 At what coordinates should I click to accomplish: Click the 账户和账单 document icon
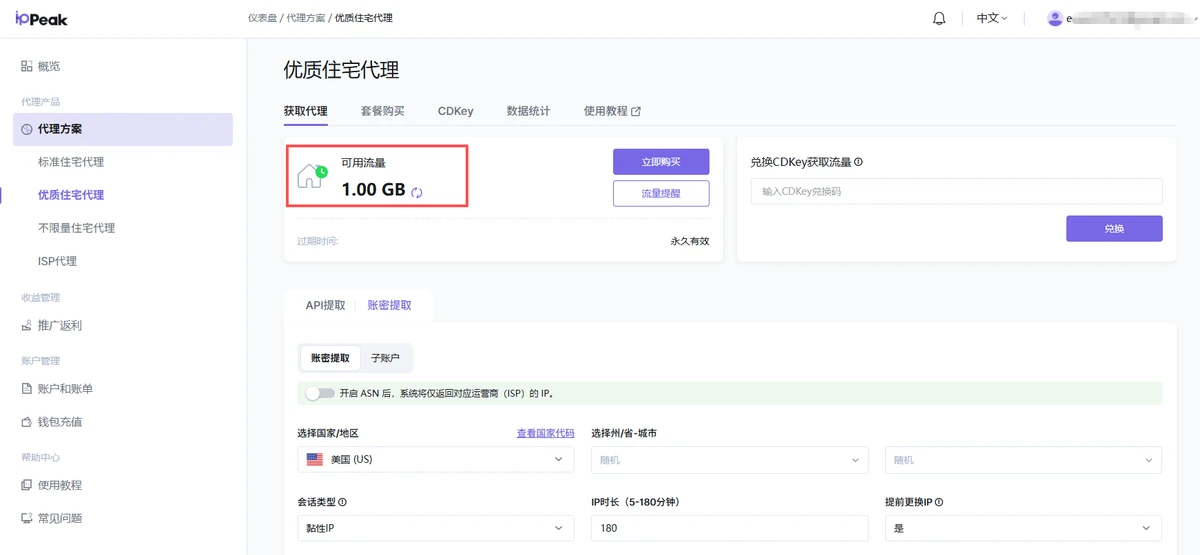[27, 388]
